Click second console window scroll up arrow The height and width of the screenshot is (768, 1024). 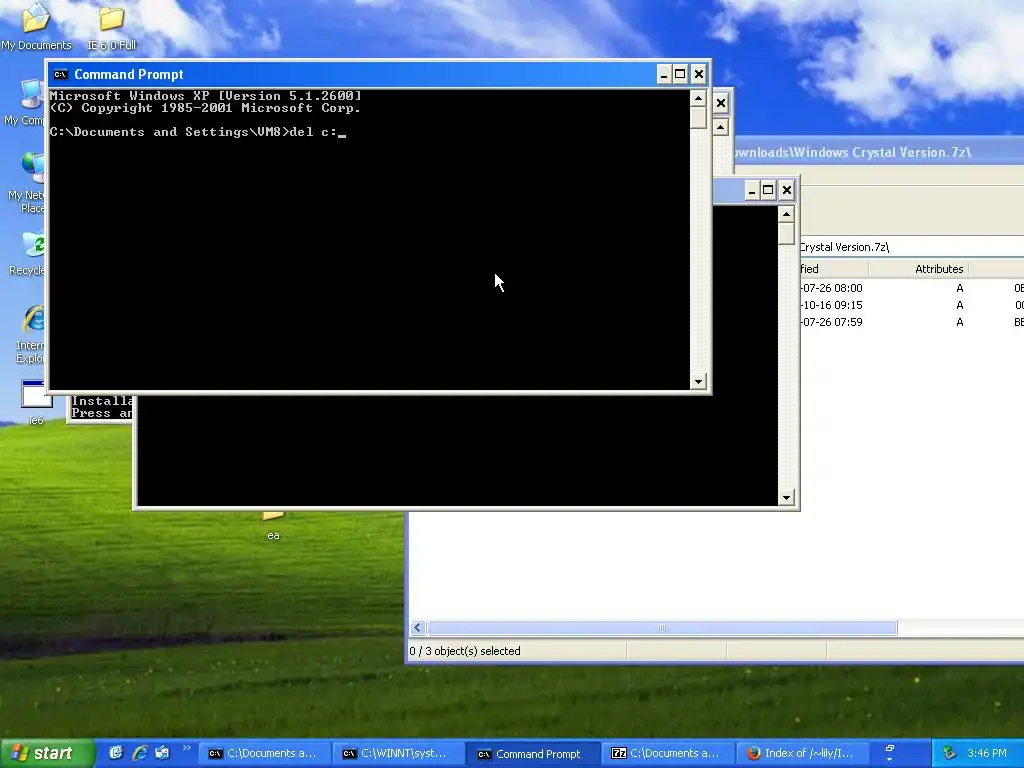(x=786, y=214)
